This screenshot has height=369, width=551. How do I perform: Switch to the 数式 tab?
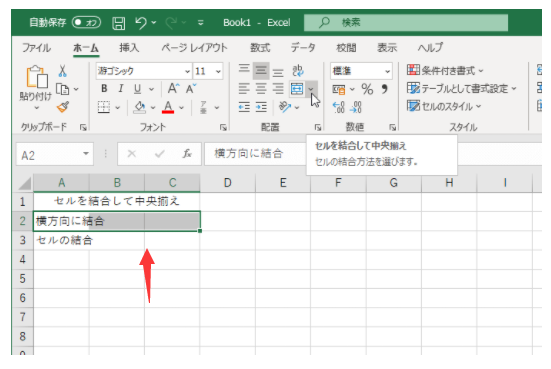(260, 48)
